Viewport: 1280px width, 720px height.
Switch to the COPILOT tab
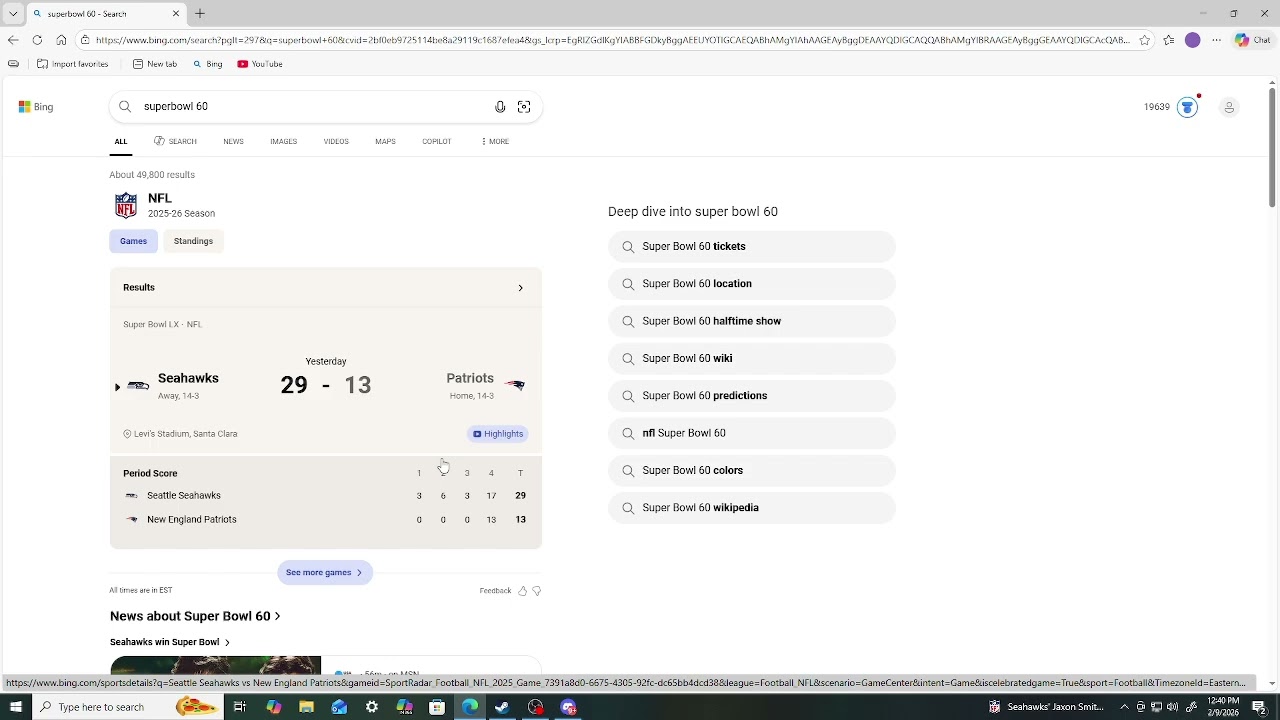[436, 142]
